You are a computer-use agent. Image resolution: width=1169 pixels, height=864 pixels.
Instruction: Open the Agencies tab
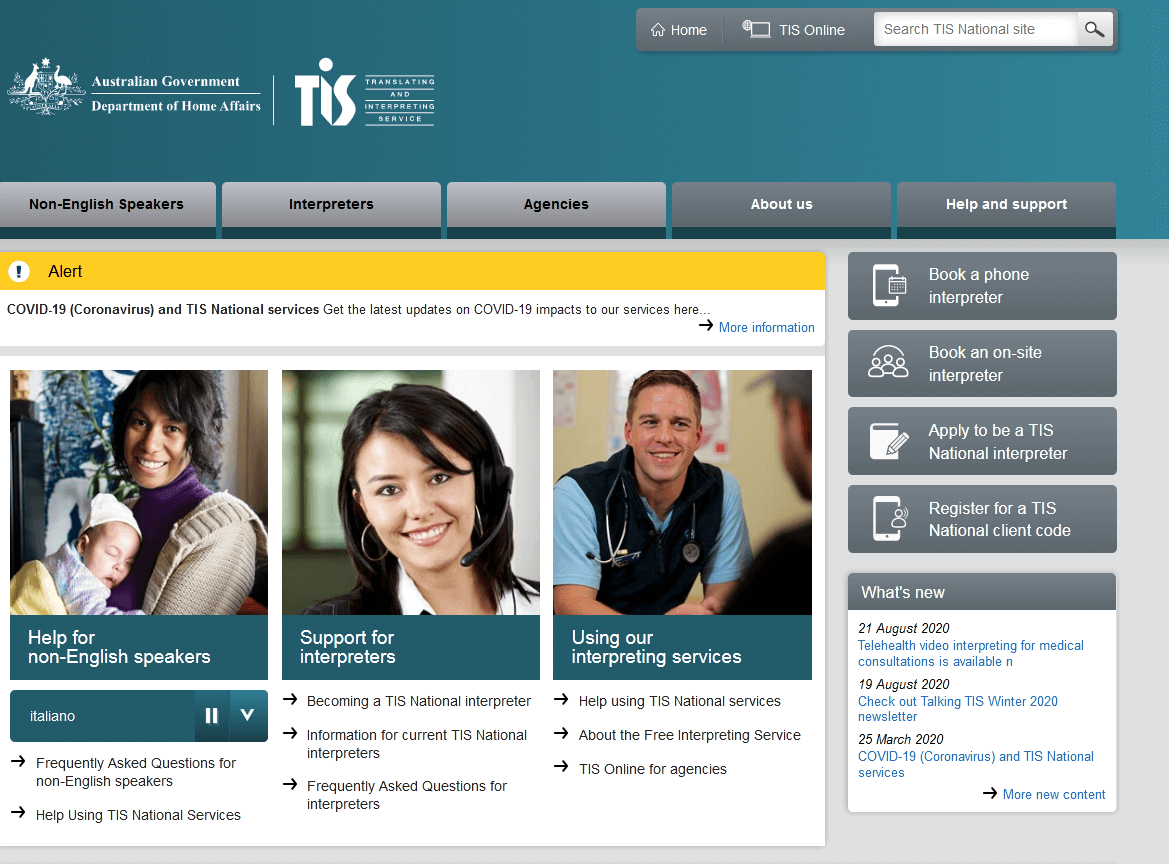(556, 204)
